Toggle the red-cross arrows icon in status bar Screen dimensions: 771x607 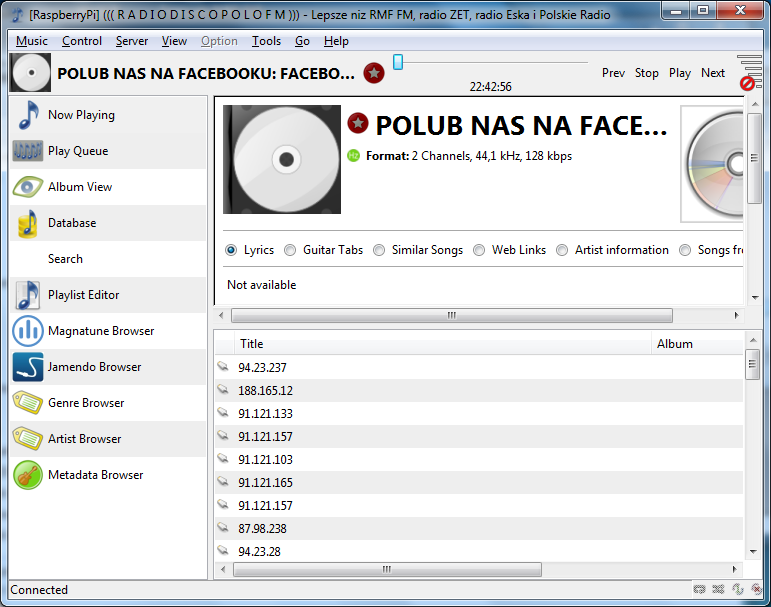click(756, 589)
